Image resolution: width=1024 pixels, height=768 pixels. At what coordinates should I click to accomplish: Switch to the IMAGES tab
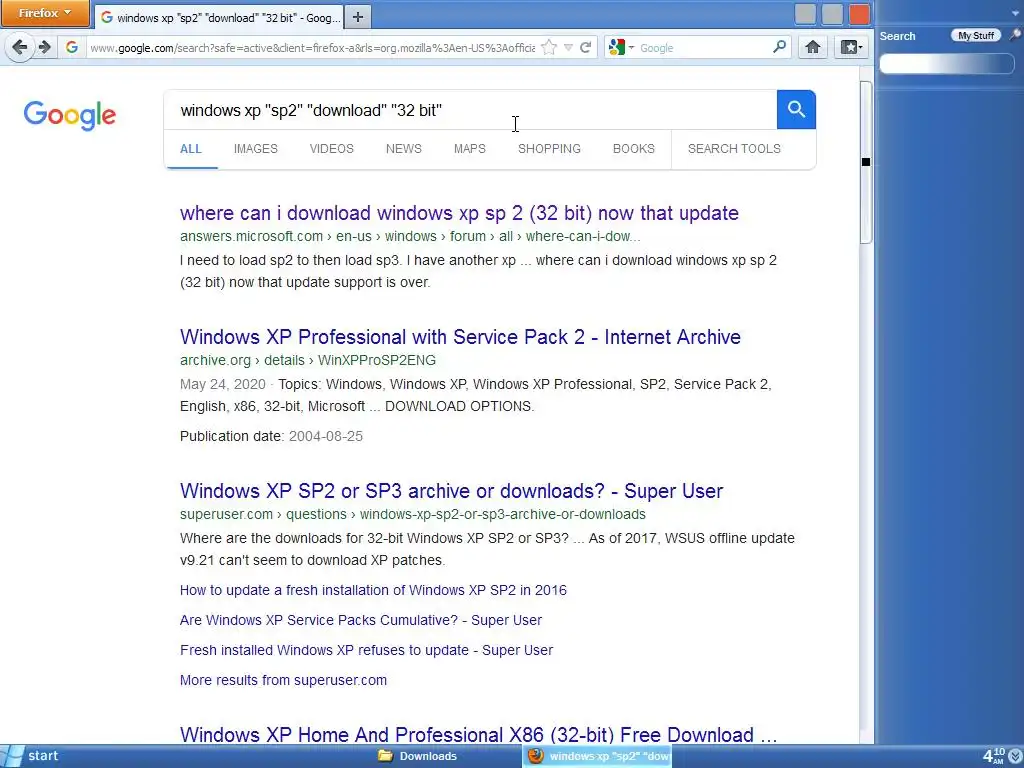(x=255, y=149)
